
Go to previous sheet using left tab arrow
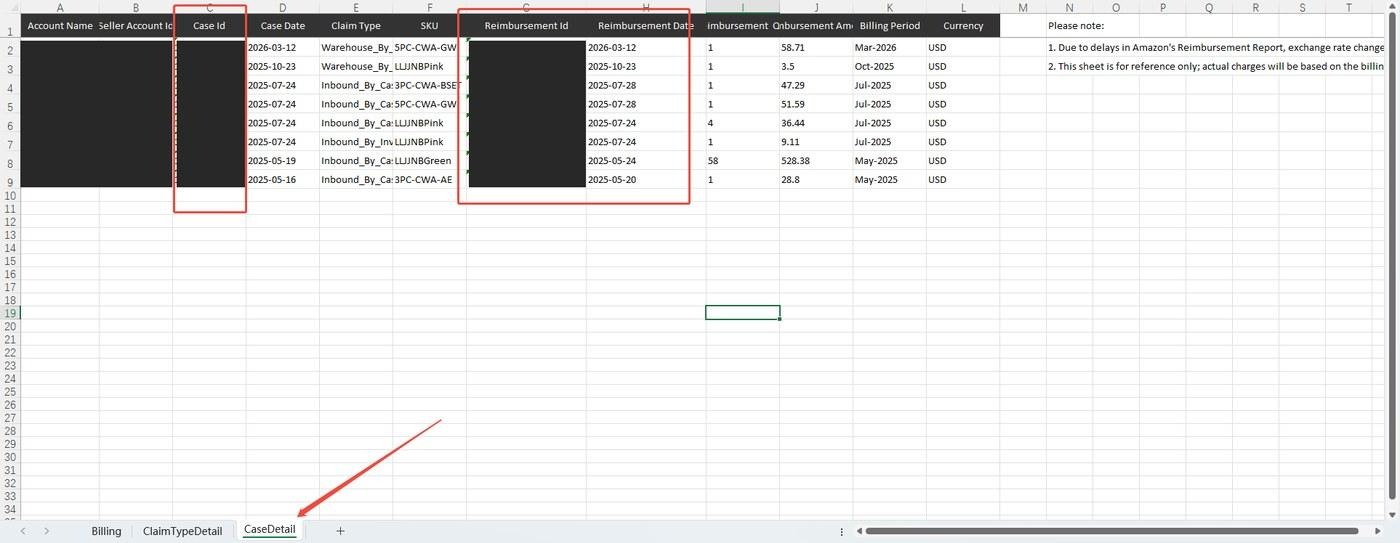tap(23, 531)
